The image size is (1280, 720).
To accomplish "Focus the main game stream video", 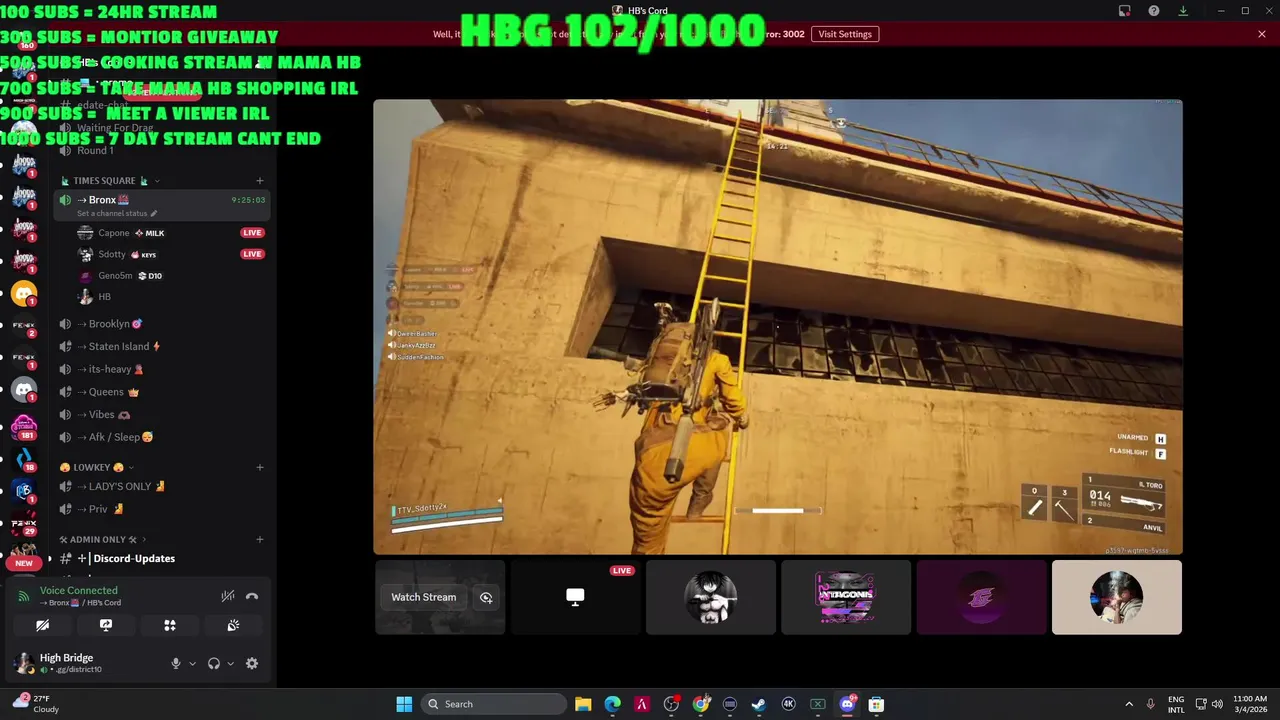I will [x=778, y=327].
